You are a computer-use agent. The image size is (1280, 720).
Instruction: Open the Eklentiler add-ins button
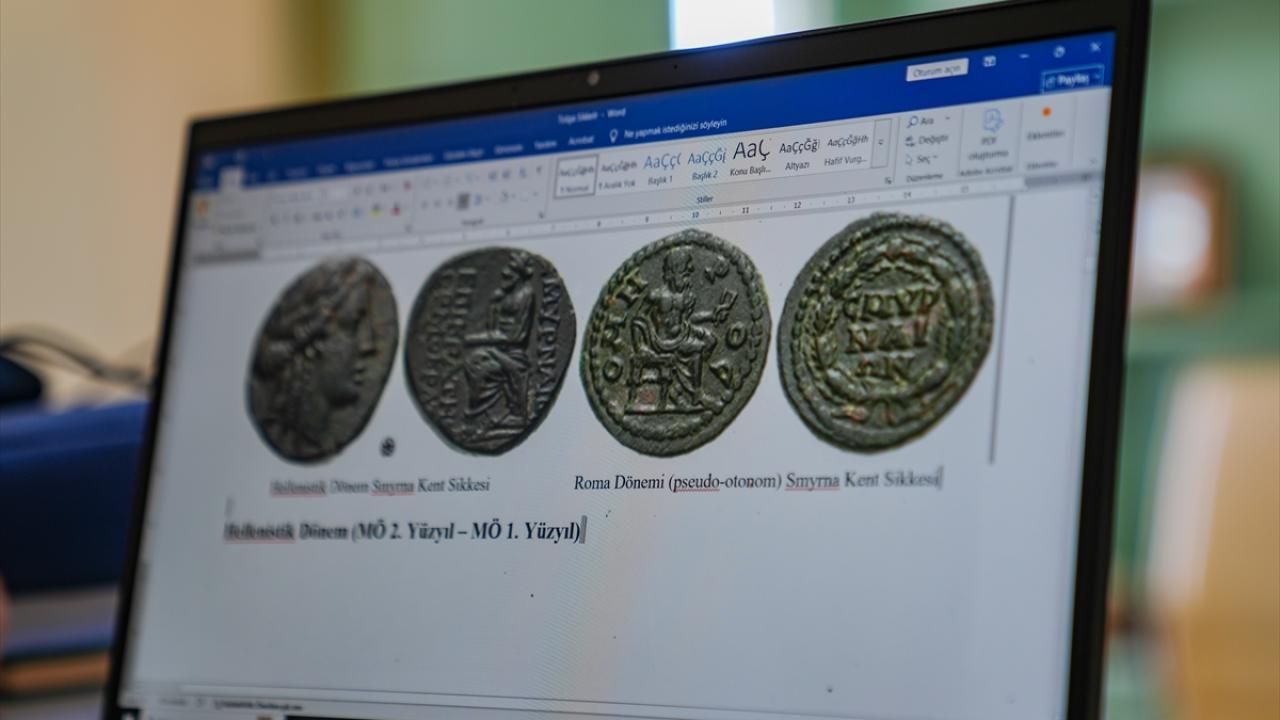pyautogui.click(x=1046, y=122)
